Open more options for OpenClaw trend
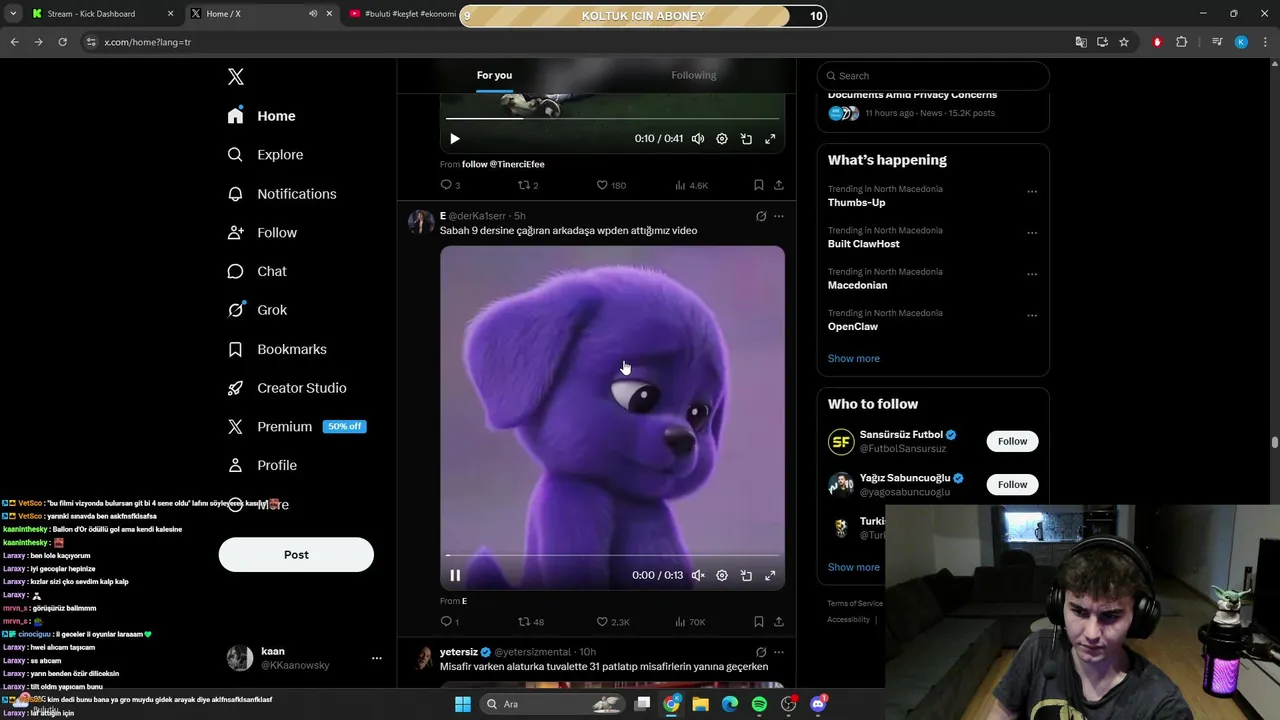1280x720 pixels. point(1032,316)
